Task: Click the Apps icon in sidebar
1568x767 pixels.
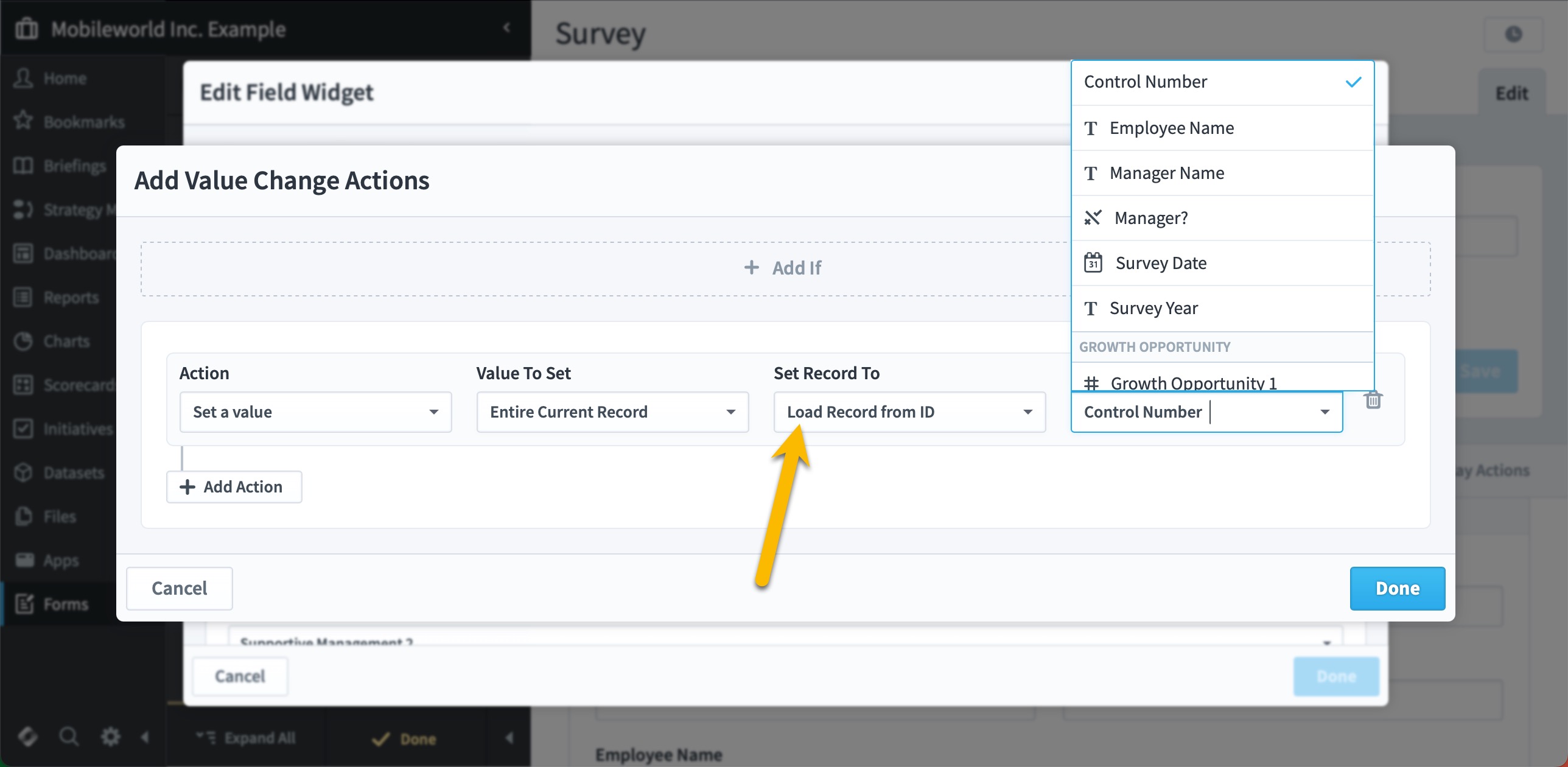Action: click(24, 560)
